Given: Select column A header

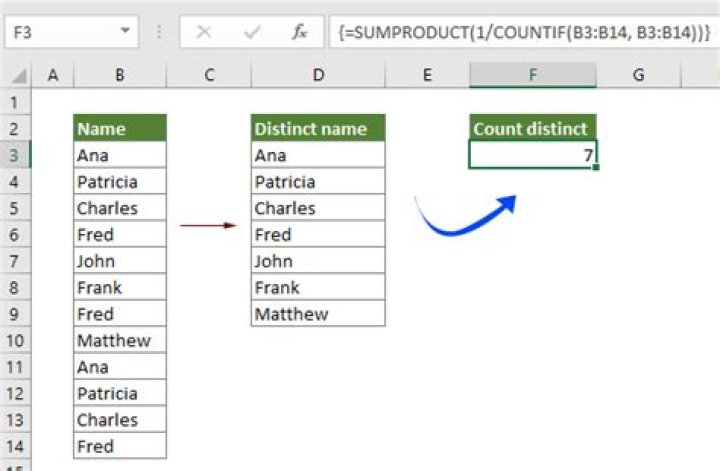Looking at the screenshot, I should [53, 75].
